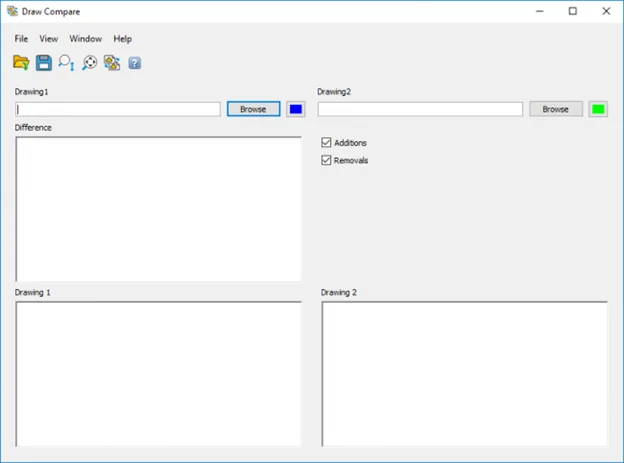The height and width of the screenshot is (463, 624).
Task: Open the File menu
Action: coord(21,39)
